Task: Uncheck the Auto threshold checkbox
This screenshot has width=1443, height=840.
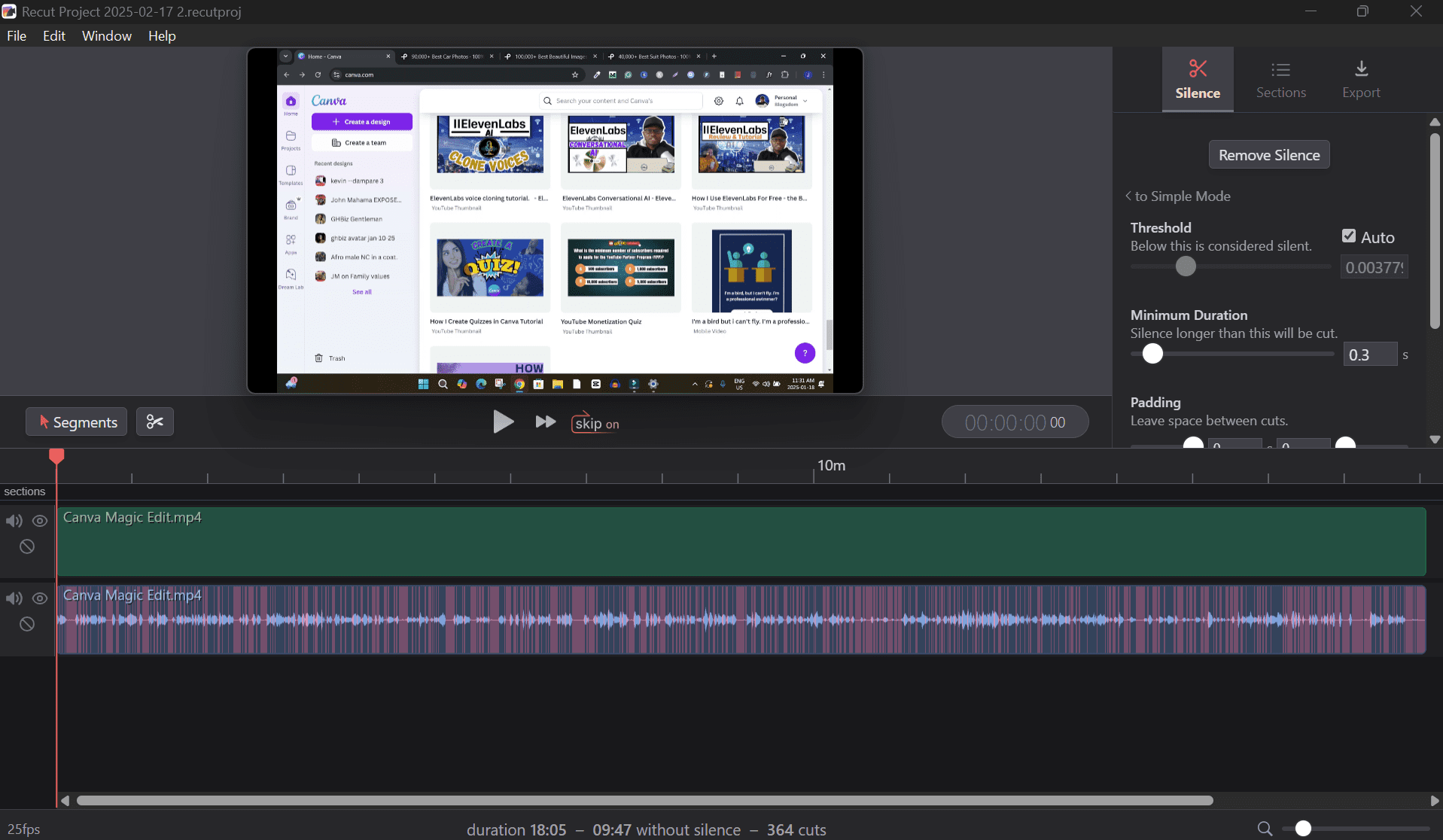Action: tap(1349, 236)
